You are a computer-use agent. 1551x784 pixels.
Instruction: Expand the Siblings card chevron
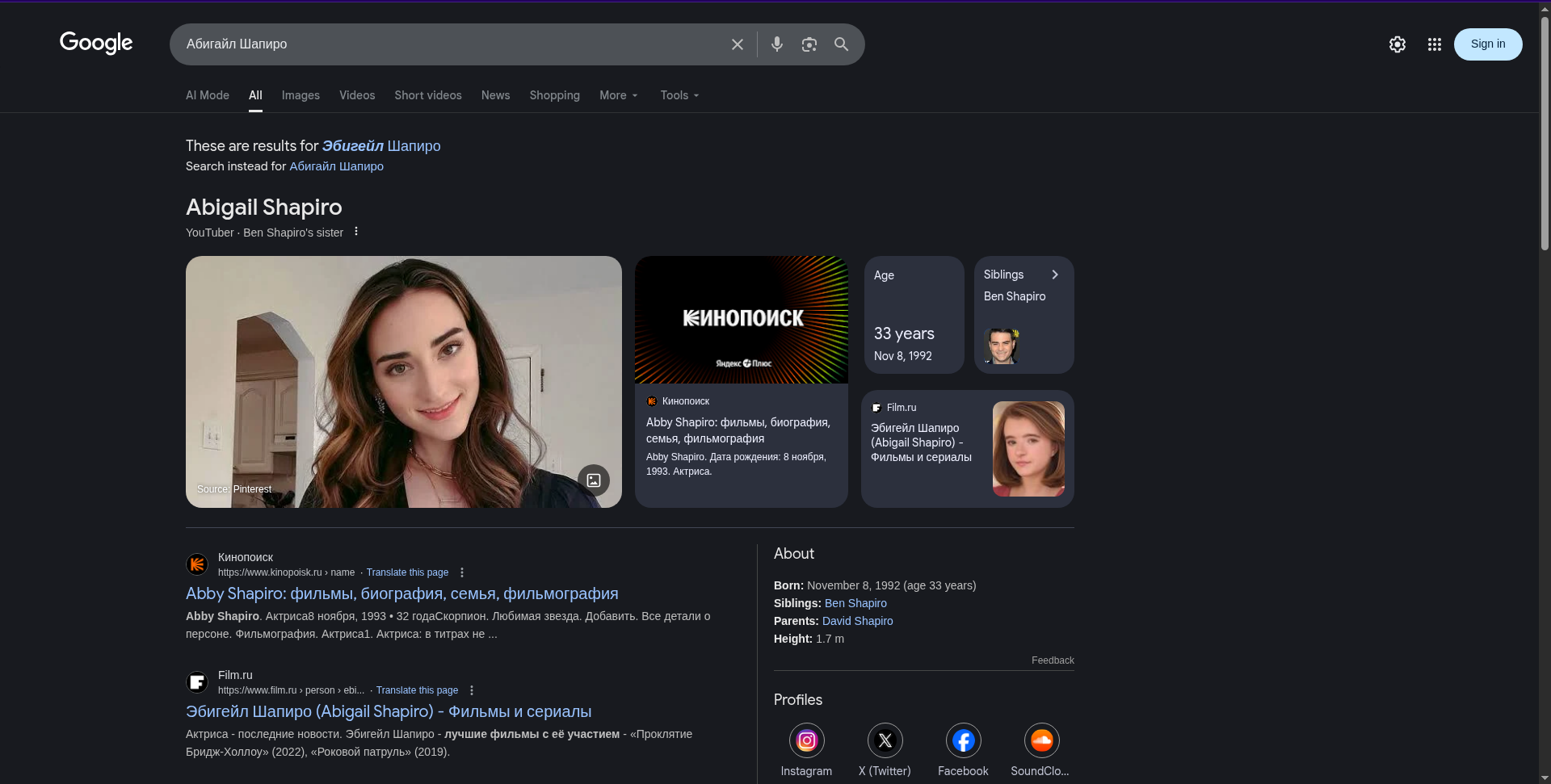1055,275
